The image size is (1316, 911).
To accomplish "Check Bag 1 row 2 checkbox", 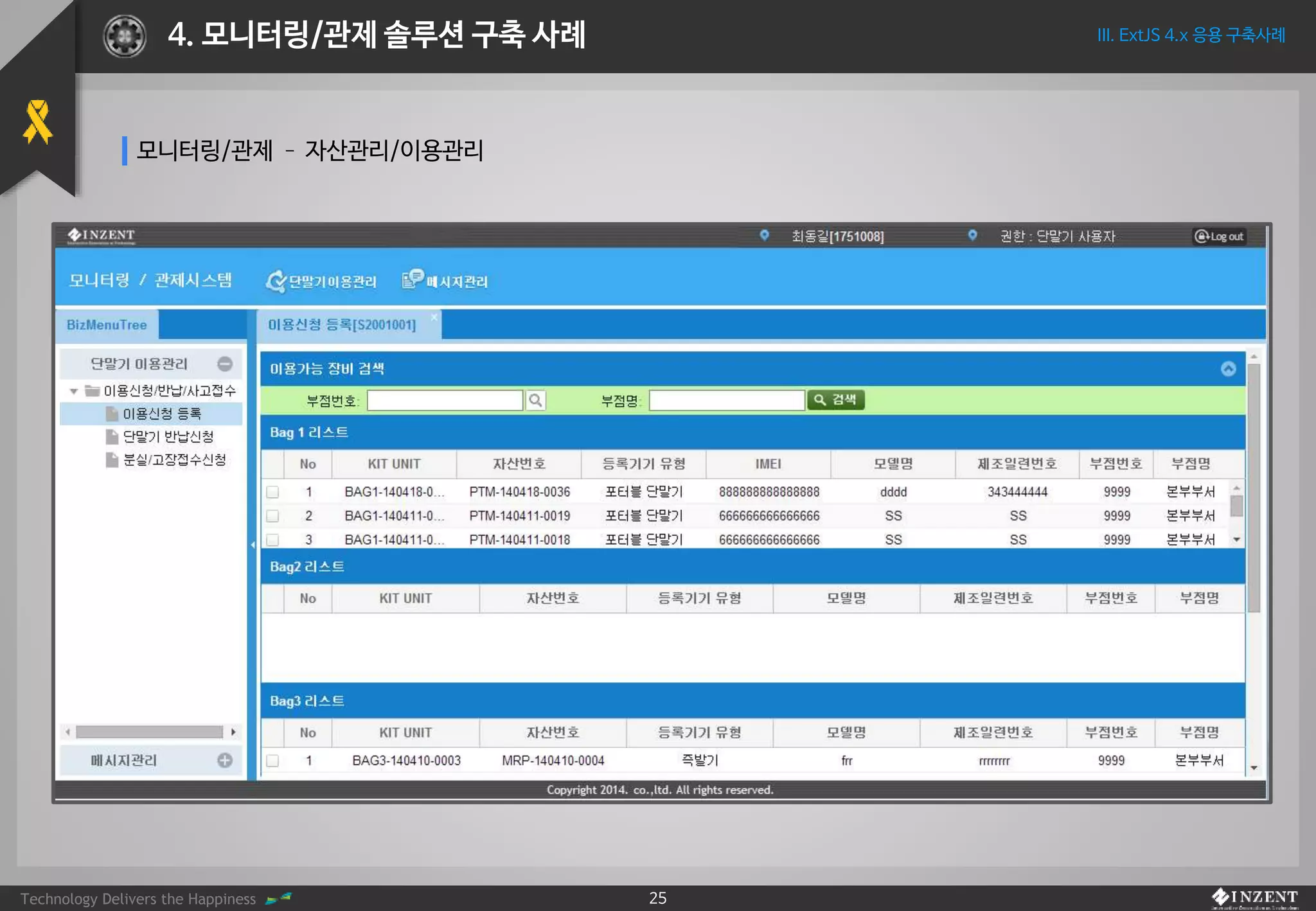I will 272,516.
